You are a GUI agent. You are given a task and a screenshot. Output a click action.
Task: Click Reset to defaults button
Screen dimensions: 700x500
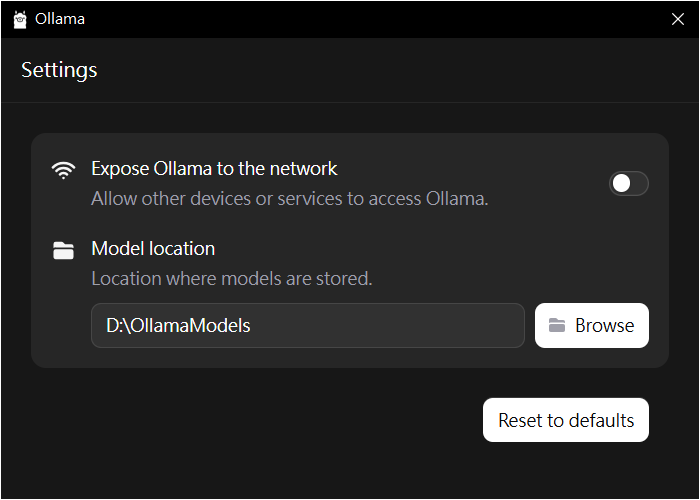[566, 420]
